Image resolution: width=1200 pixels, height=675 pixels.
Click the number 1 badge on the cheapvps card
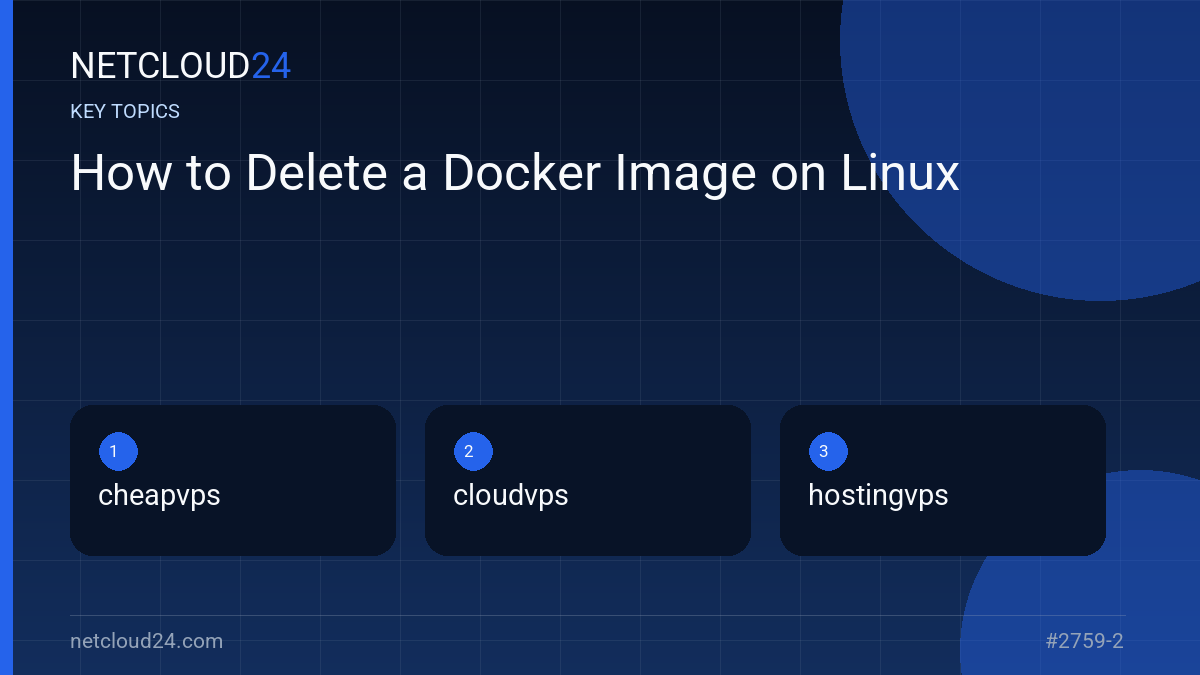click(118, 451)
